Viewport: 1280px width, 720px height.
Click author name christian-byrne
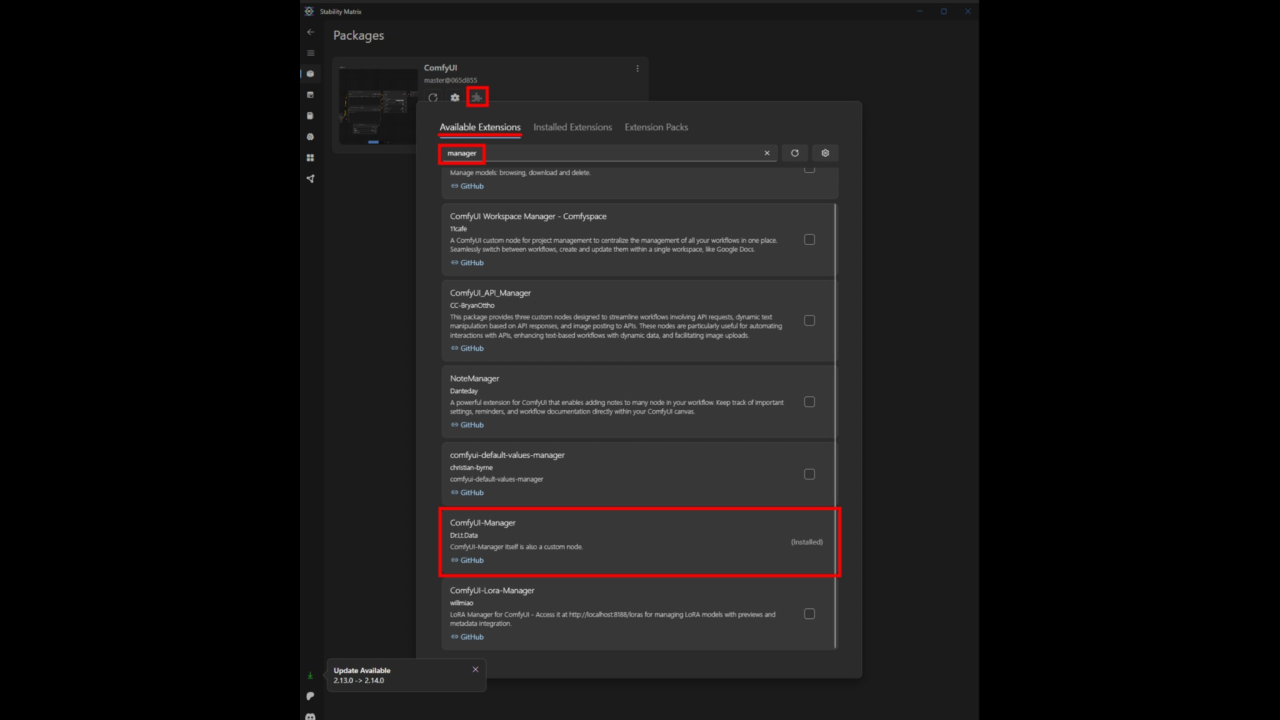tap(471, 467)
